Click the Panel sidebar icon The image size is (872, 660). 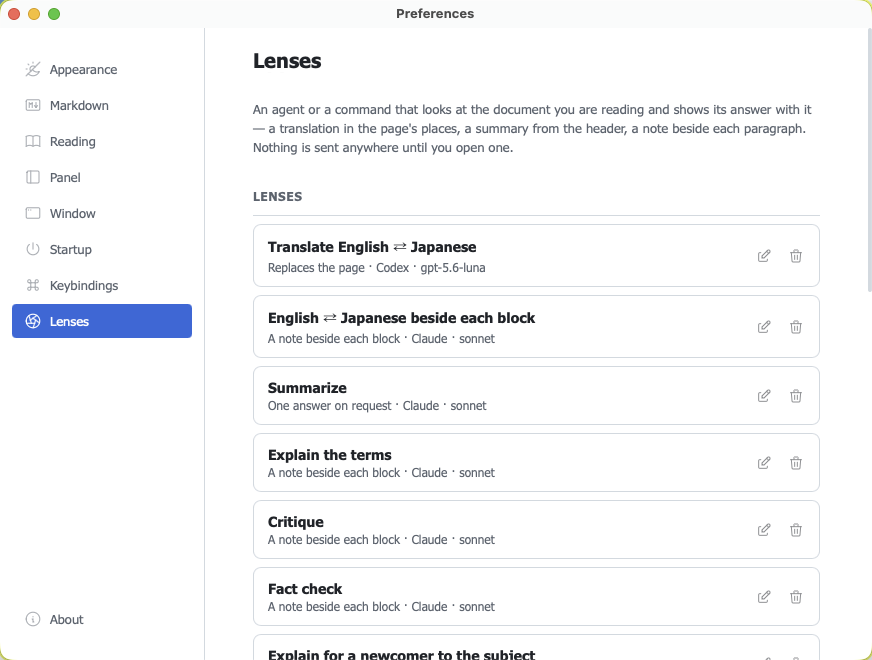pyautogui.click(x=33, y=177)
